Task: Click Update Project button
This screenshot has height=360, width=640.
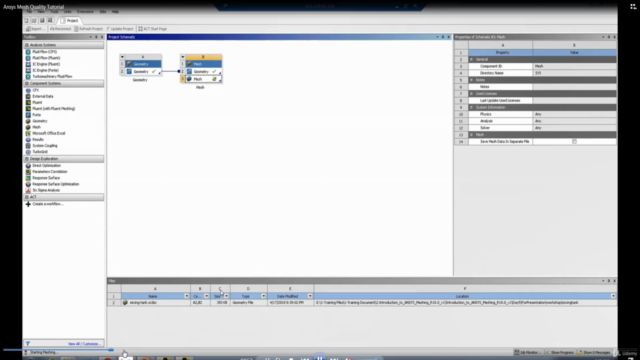Action: click(x=120, y=29)
